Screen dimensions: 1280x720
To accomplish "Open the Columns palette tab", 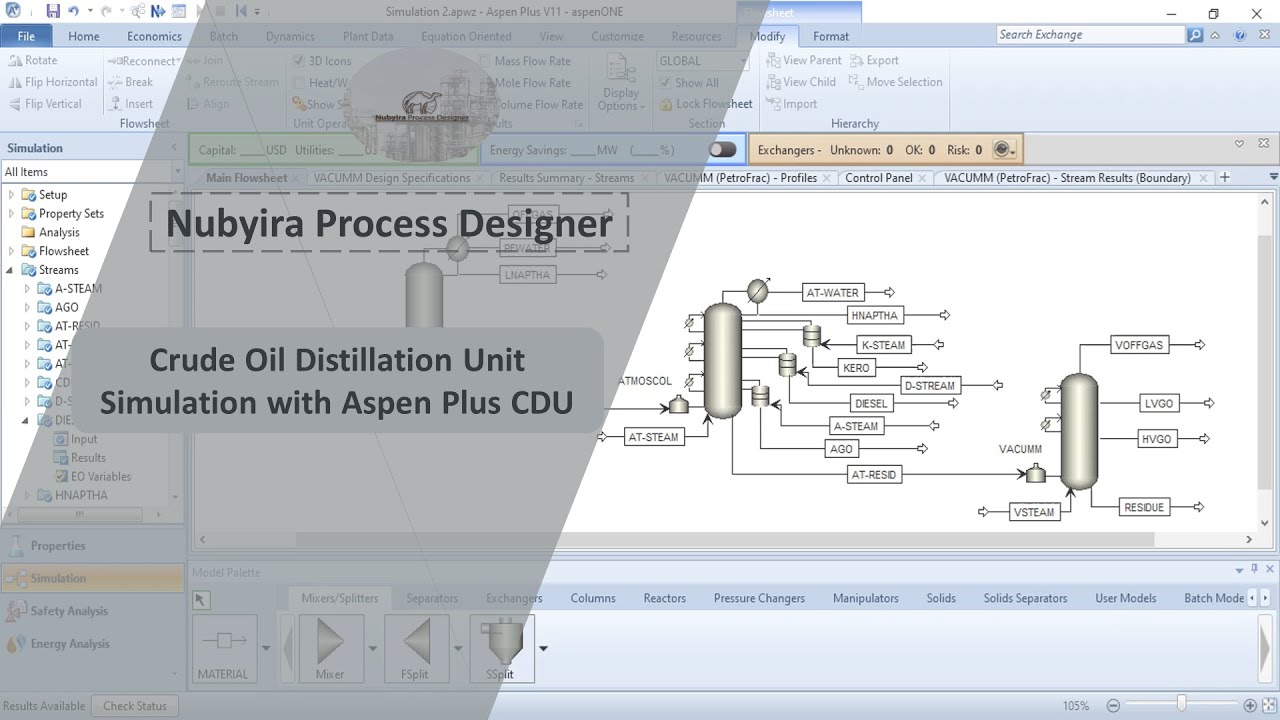I will click(x=593, y=598).
